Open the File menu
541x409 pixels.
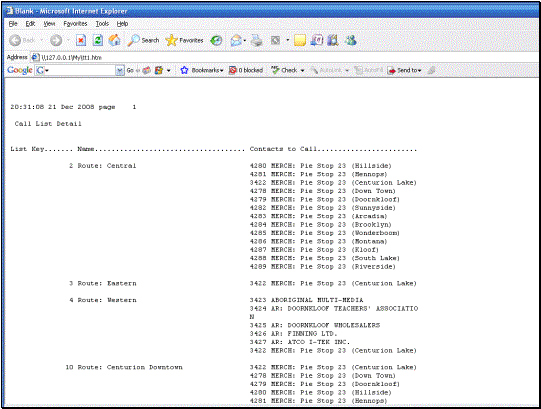click(13, 23)
